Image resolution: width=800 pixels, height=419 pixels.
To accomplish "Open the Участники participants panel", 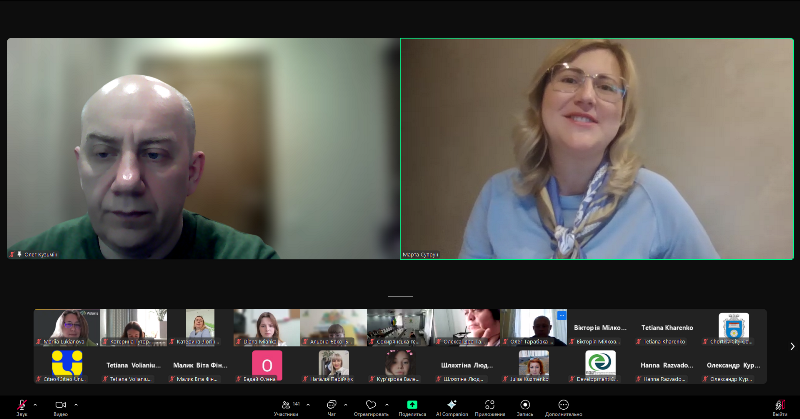I will point(287,407).
